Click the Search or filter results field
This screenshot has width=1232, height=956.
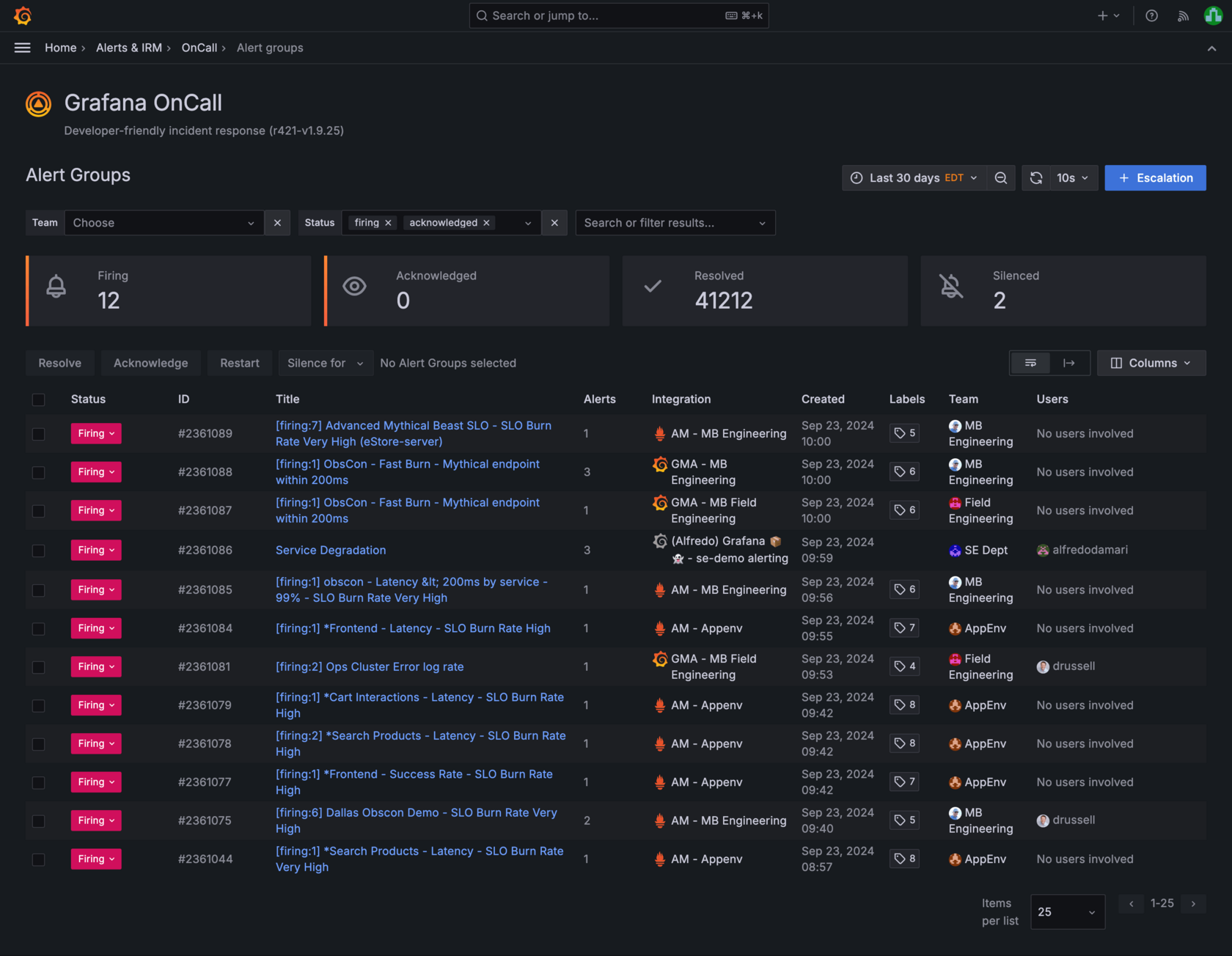pyautogui.click(x=675, y=223)
